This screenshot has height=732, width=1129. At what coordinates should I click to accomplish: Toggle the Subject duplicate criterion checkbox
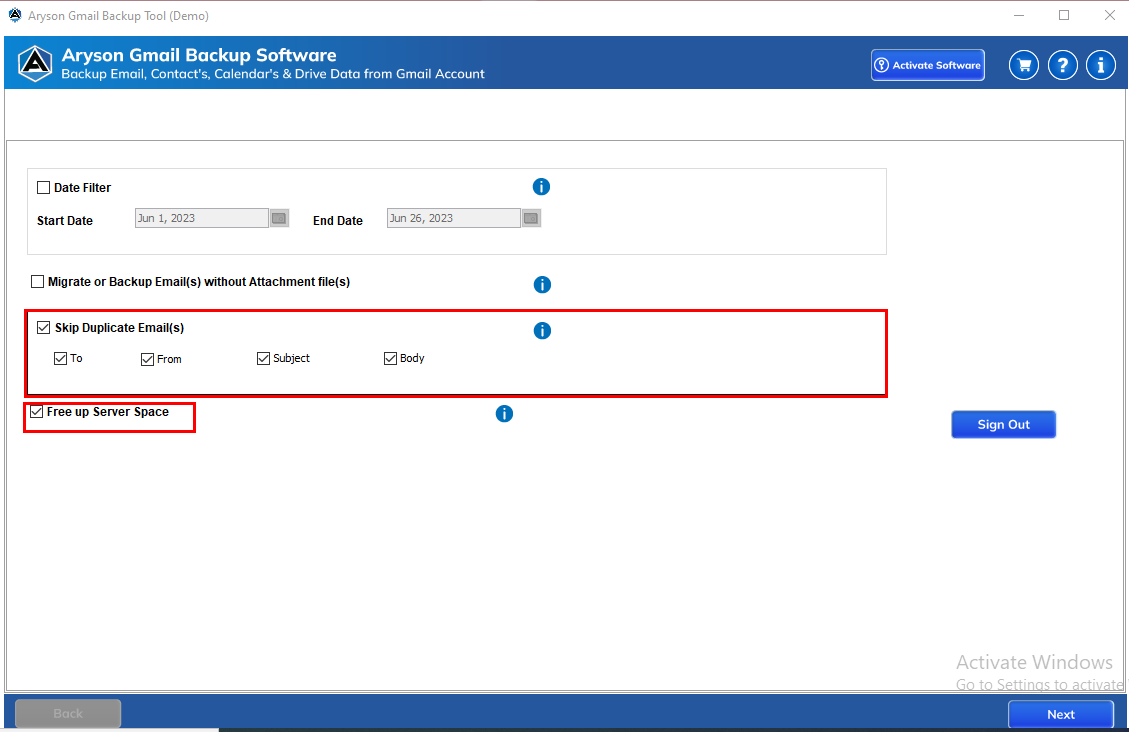pos(264,358)
